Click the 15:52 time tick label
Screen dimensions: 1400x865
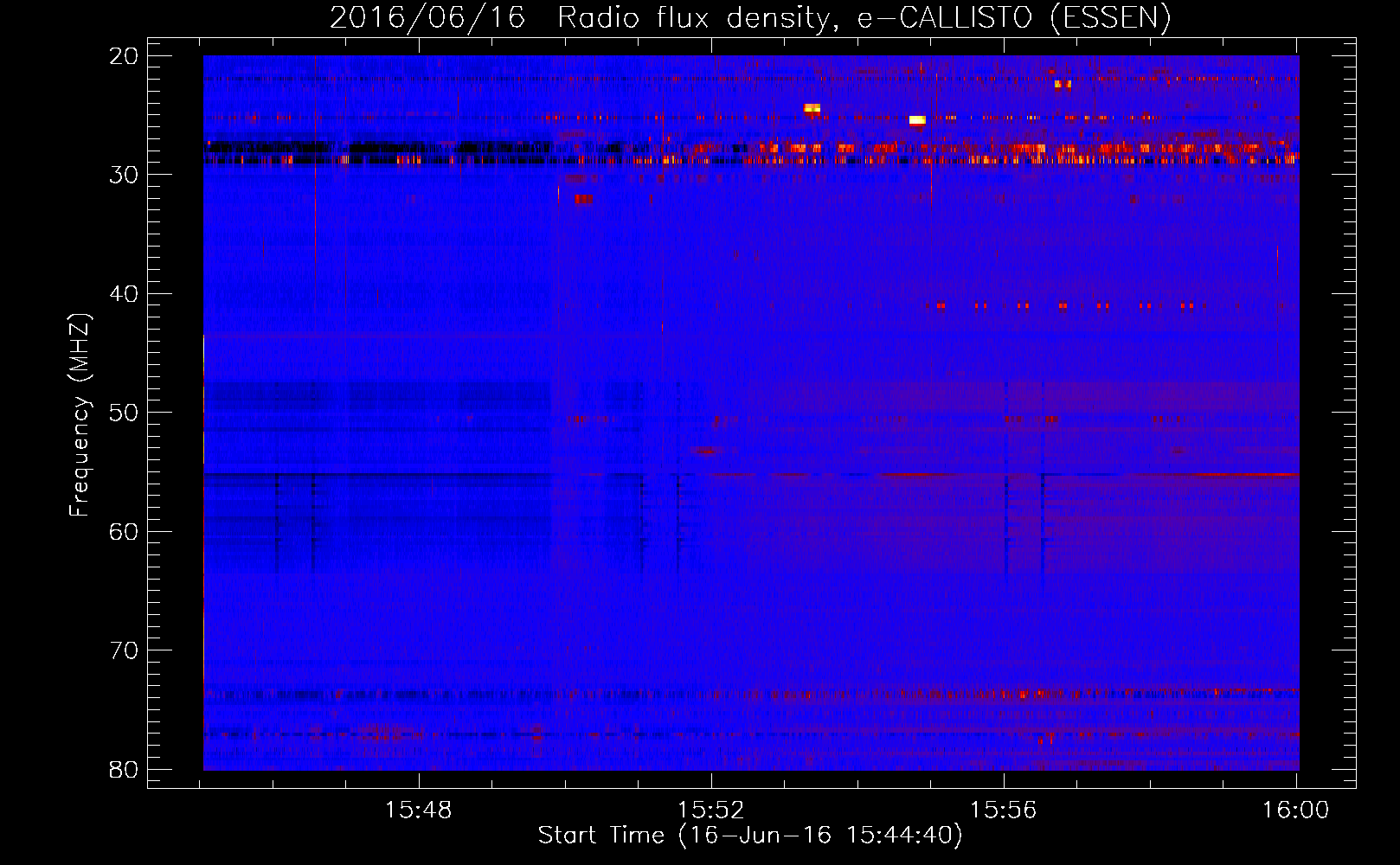coord(711,810)
